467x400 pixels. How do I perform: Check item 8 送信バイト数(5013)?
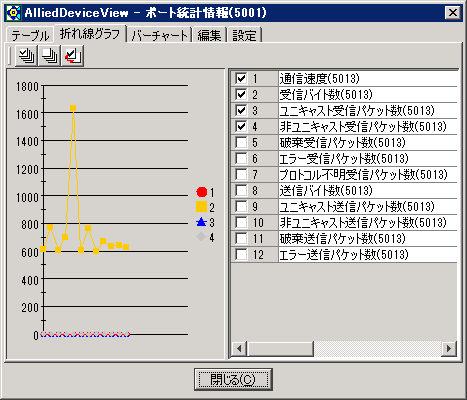(241, 190)
